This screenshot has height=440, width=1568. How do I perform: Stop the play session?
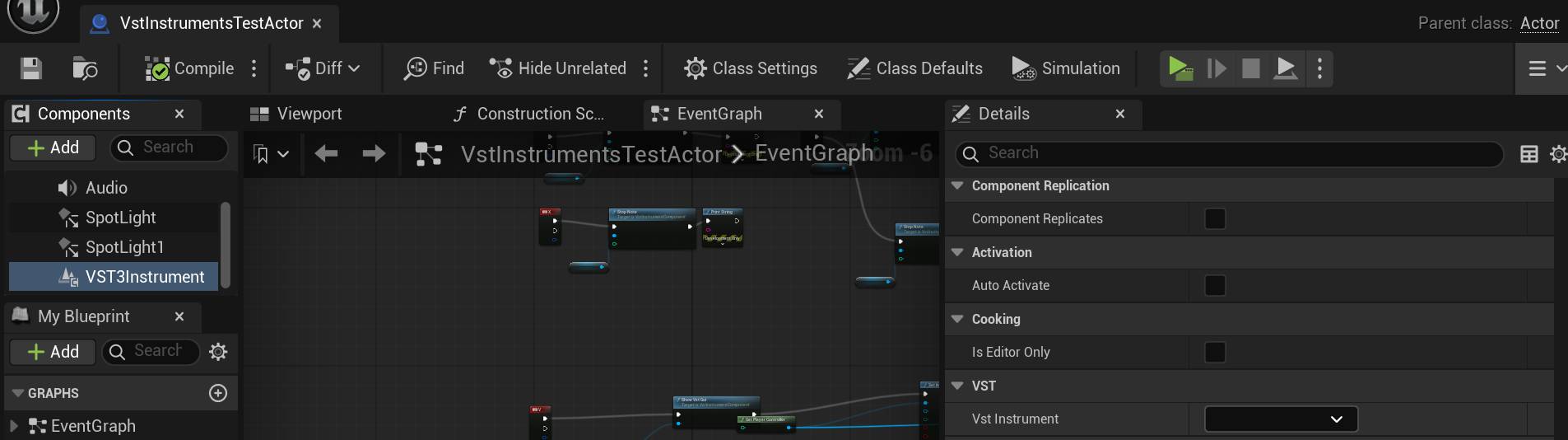pyautogui.click(x=1251, y=68)
